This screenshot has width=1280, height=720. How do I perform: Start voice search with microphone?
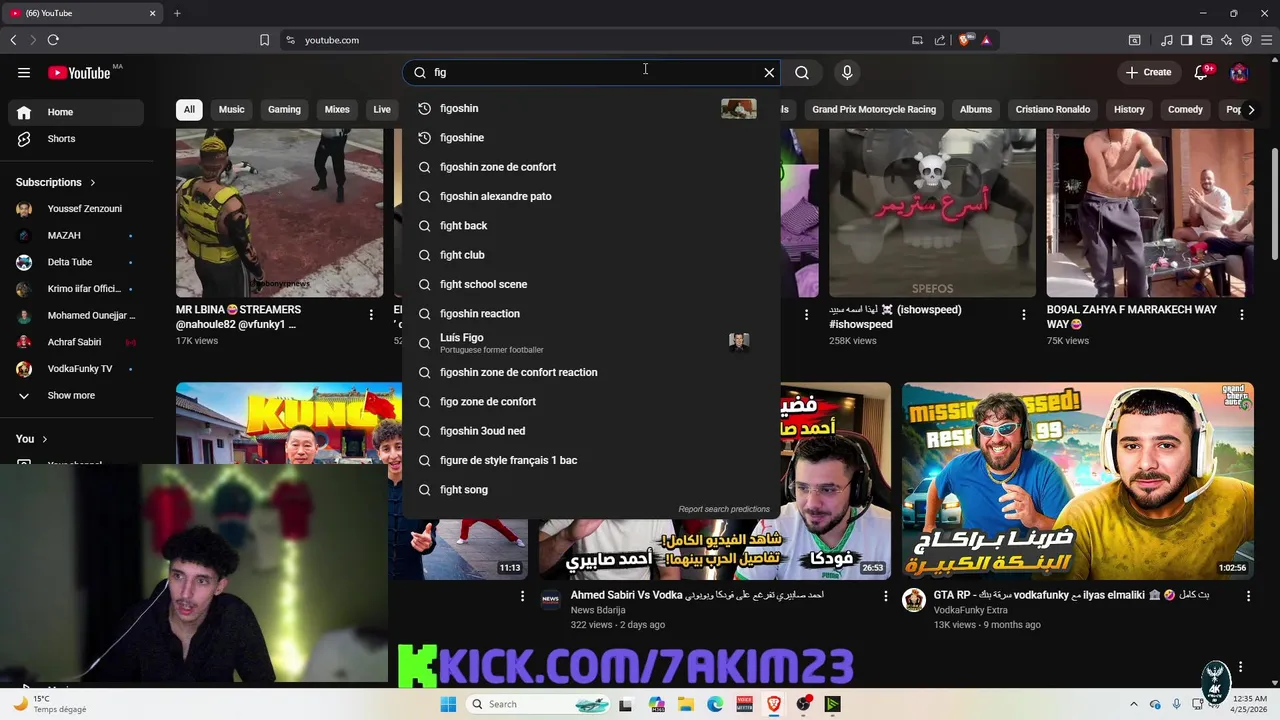847,72
